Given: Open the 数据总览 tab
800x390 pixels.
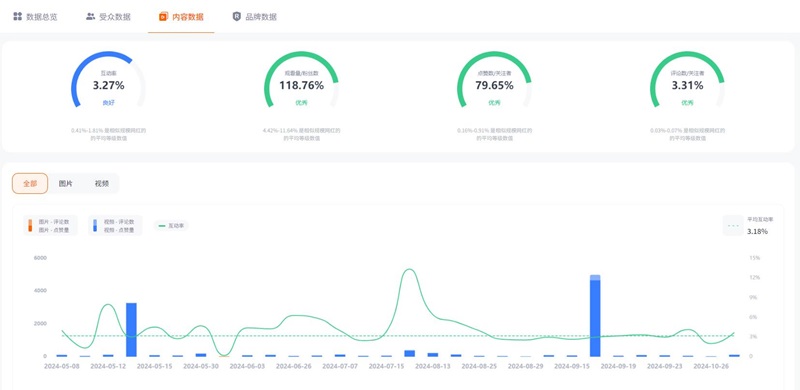Looking at the screenshot, I should 35,17.
